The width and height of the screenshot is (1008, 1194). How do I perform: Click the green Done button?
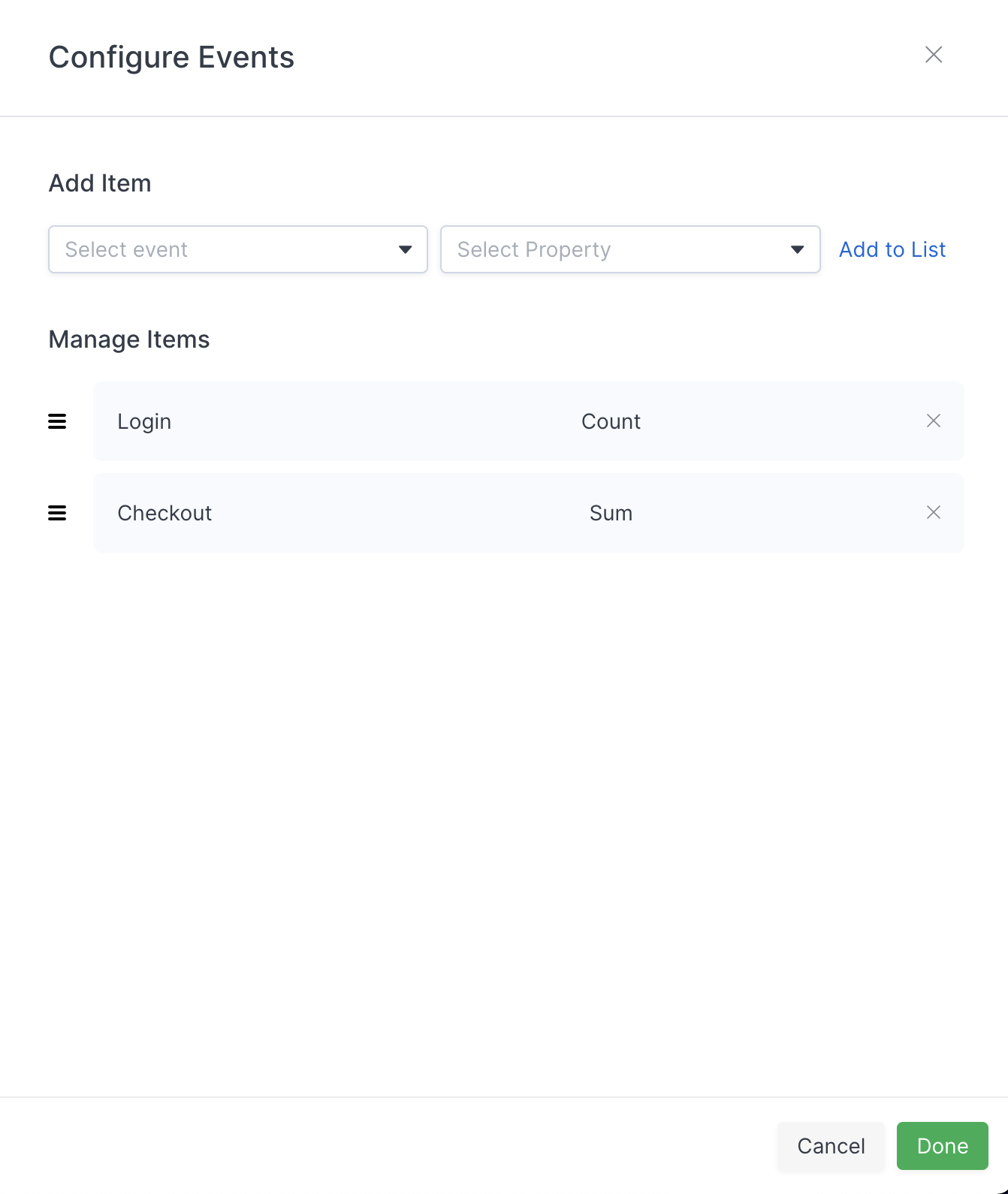(x=943, y=1146)
